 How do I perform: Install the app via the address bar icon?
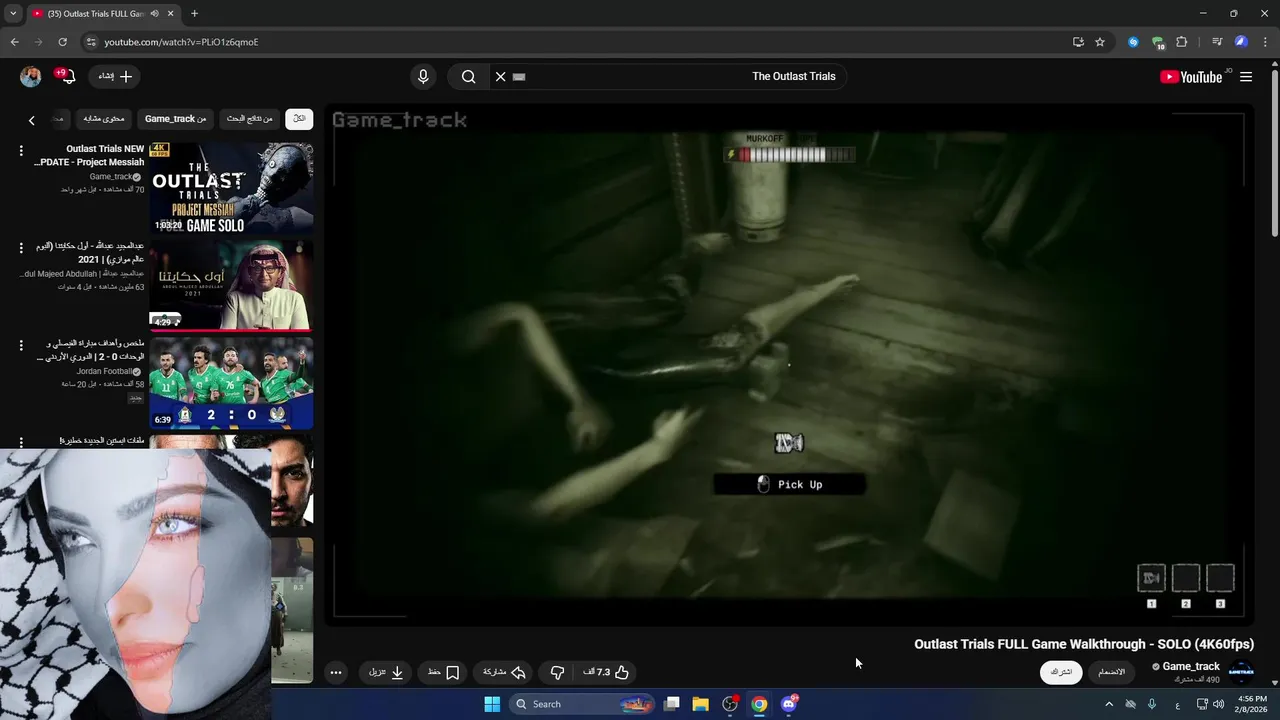[x=1078, y=42]
